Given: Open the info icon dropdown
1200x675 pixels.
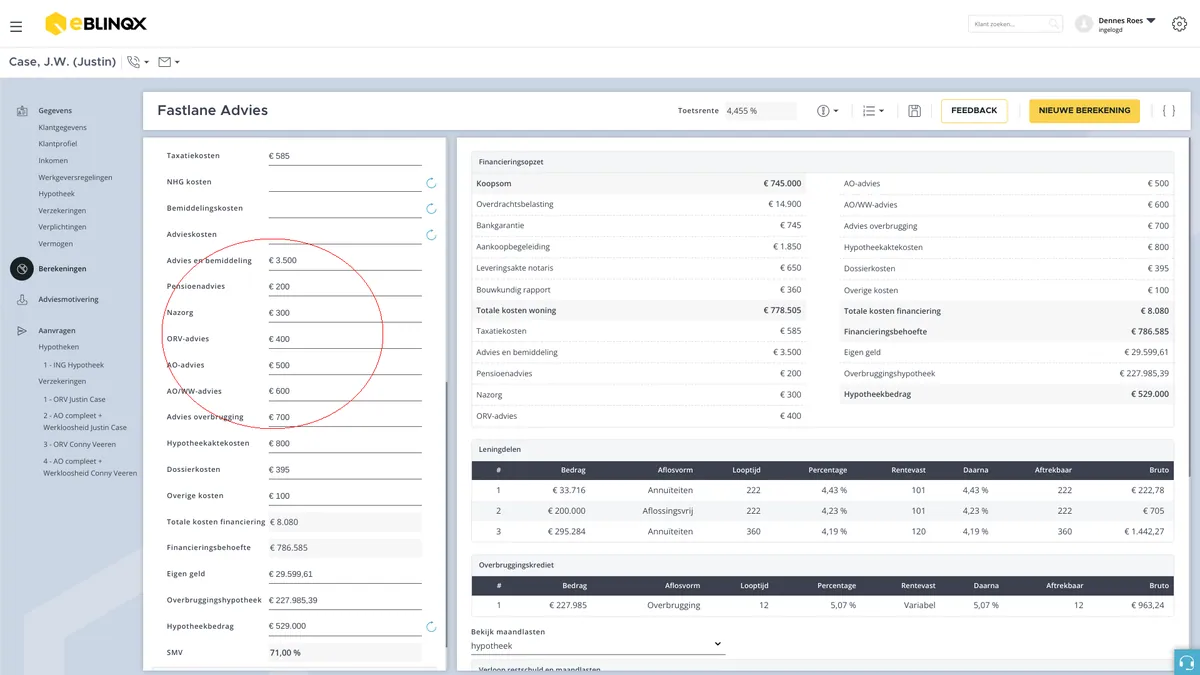Looking at the screenshot, I should [827, 111].
